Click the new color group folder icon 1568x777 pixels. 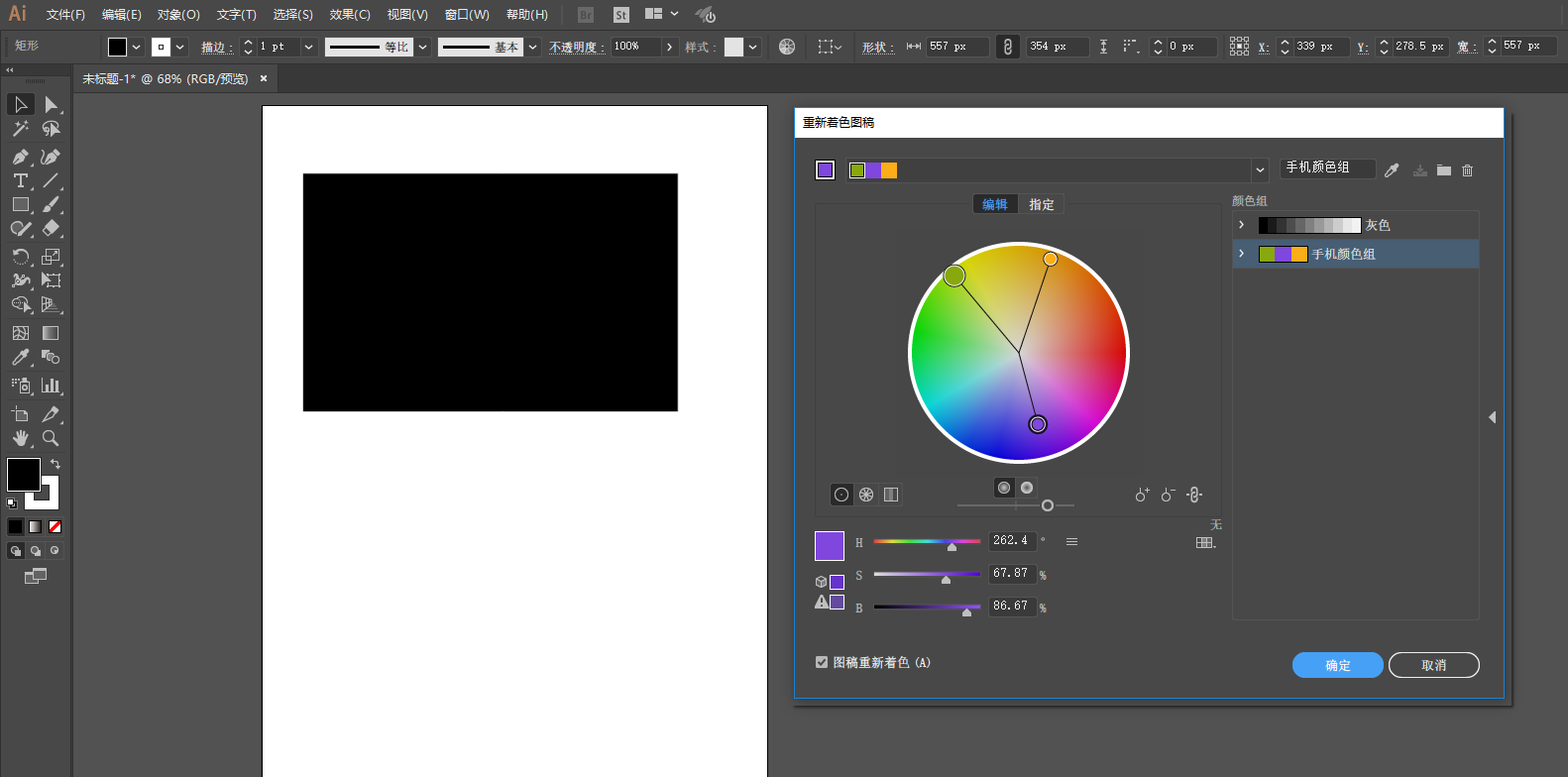1444,170
